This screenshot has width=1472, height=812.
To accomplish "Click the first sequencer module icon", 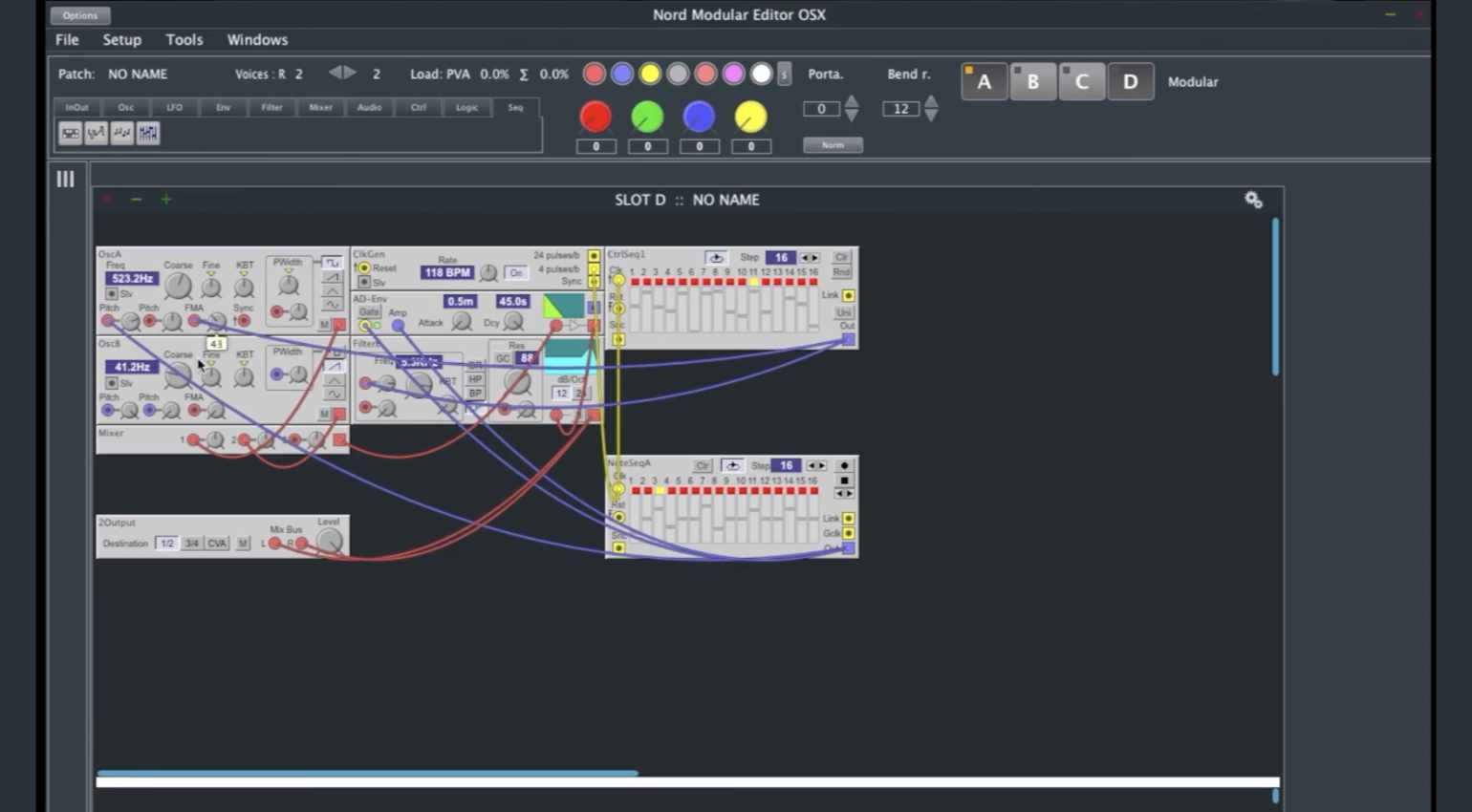I will pyautogui.click(x=71, y=134).
